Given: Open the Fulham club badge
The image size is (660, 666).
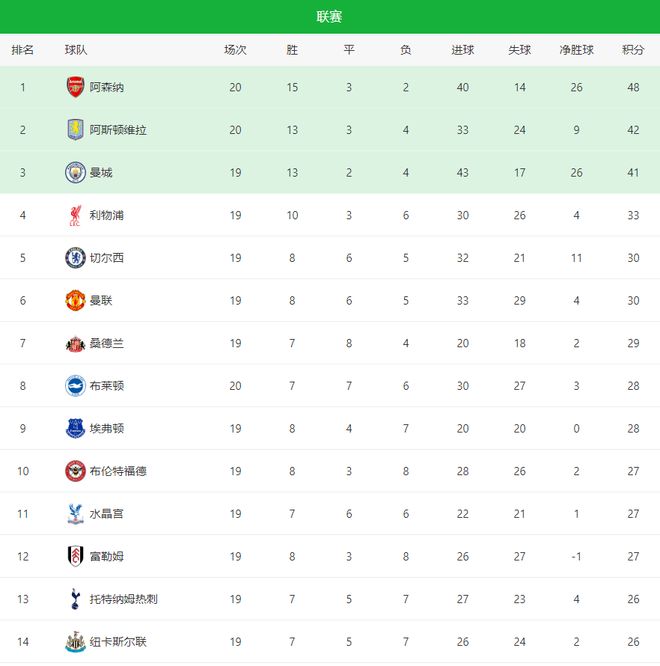Looking at the screenshot, I should point(76,556).
